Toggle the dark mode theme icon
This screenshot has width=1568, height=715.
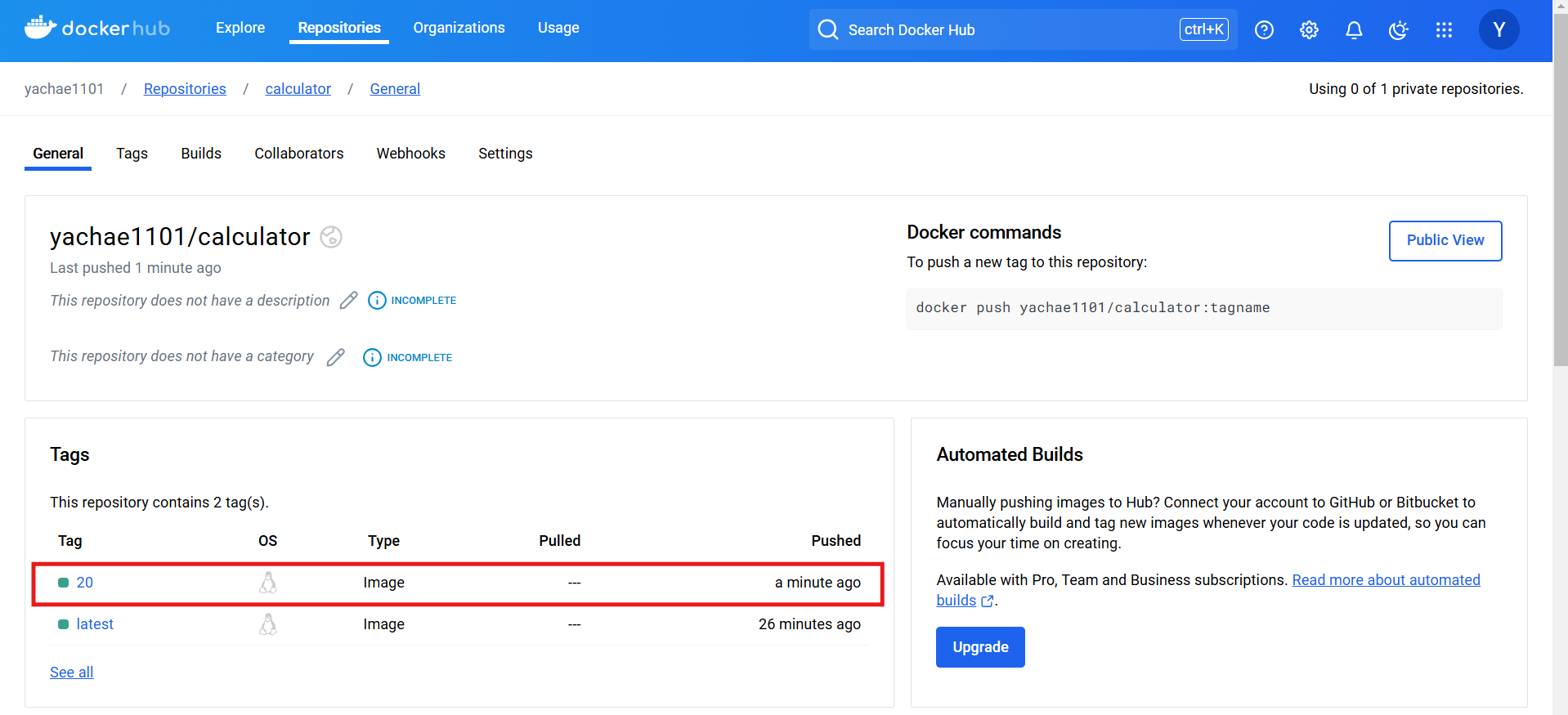coord(1399,30)
